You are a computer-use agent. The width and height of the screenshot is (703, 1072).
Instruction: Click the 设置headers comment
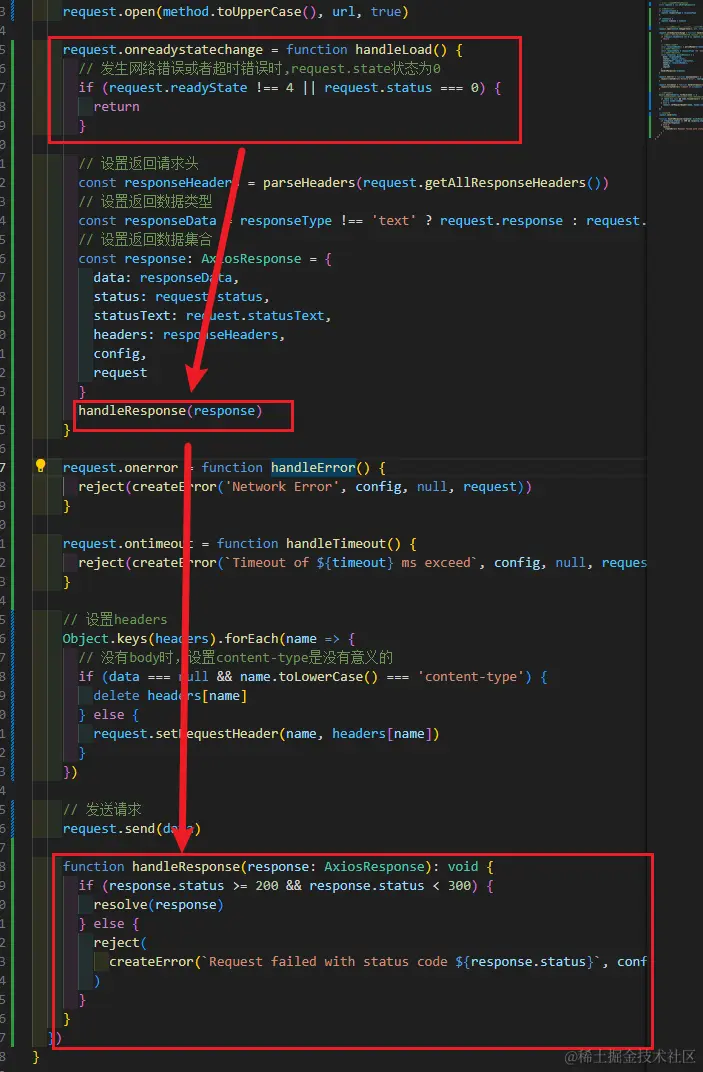115,619
